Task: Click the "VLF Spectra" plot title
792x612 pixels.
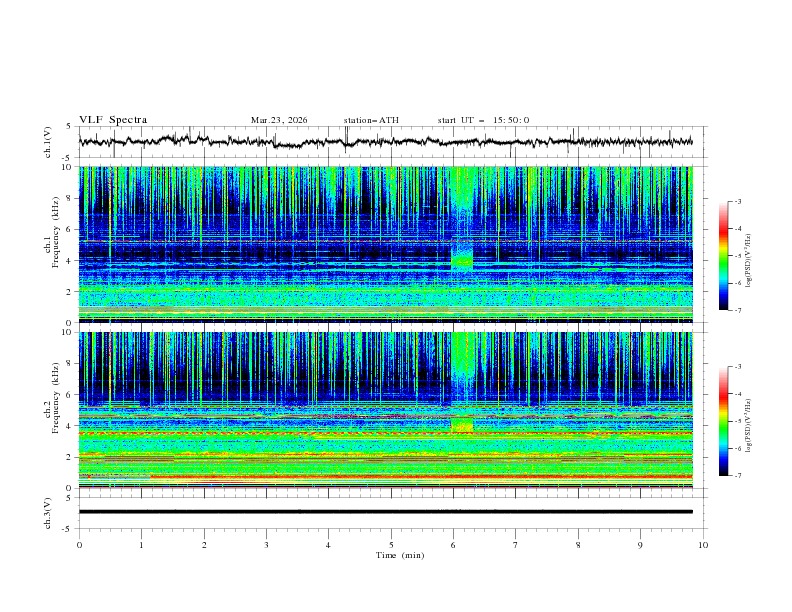Action: 113,120
